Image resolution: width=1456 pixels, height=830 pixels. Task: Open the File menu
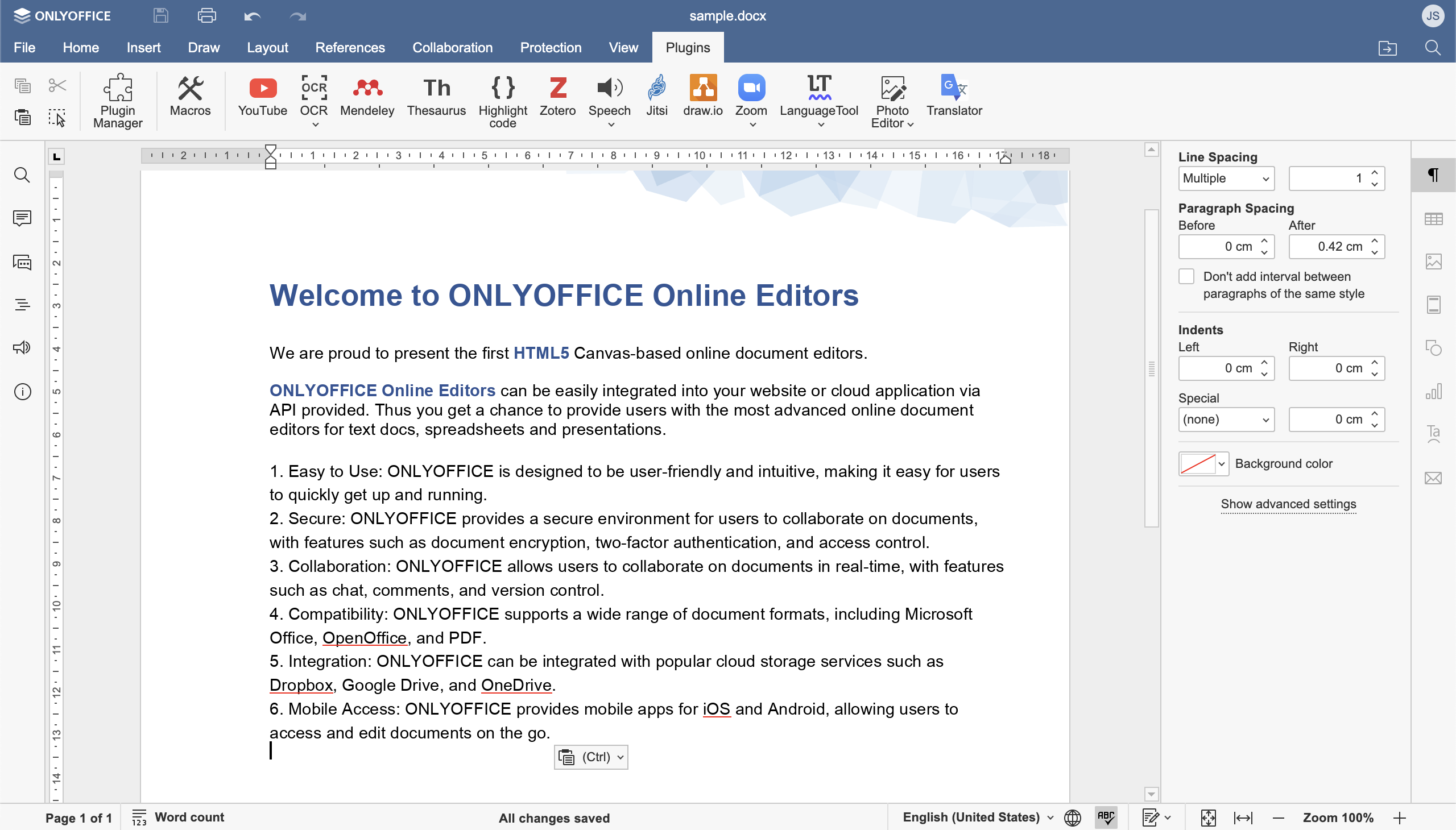pyautogui.click(x=24, y=48)
